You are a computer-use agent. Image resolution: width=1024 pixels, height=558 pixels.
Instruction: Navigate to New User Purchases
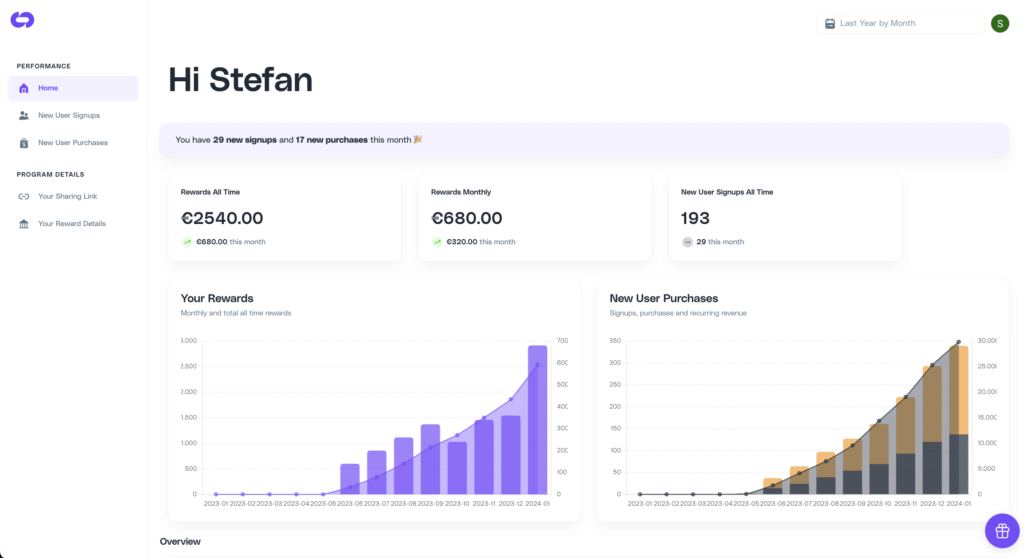click(x=73, y=143)
